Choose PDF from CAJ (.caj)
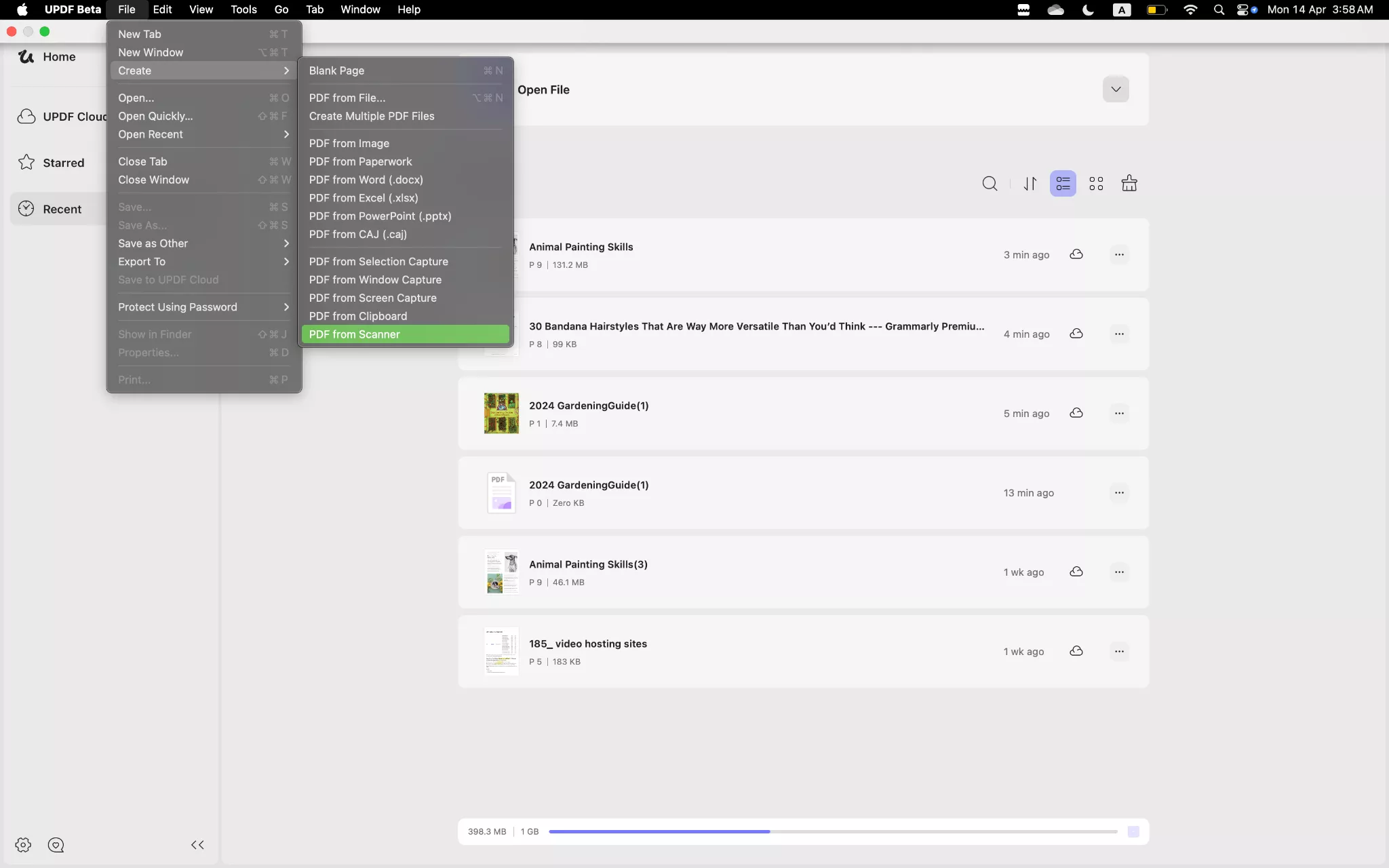The height and width of the screenshot is (868, 1389). (405, 235)
